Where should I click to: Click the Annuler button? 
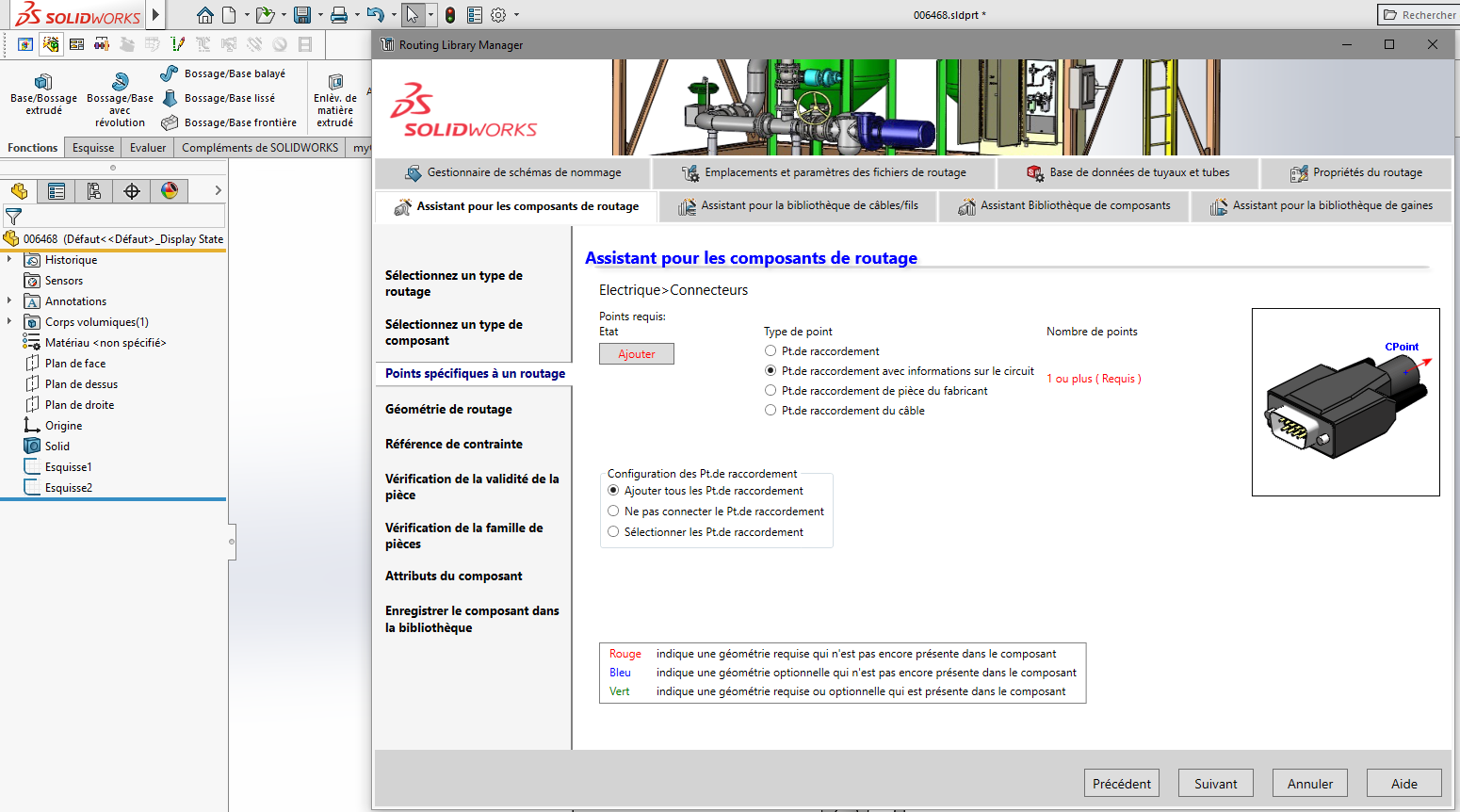(1310, 784)
